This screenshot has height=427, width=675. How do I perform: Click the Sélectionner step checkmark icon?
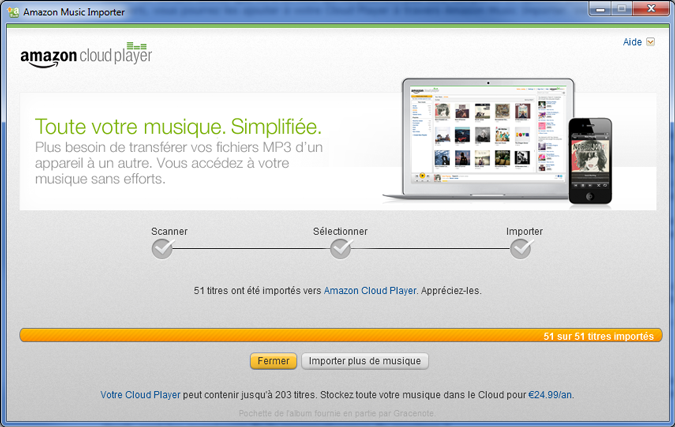click(340, 249)
